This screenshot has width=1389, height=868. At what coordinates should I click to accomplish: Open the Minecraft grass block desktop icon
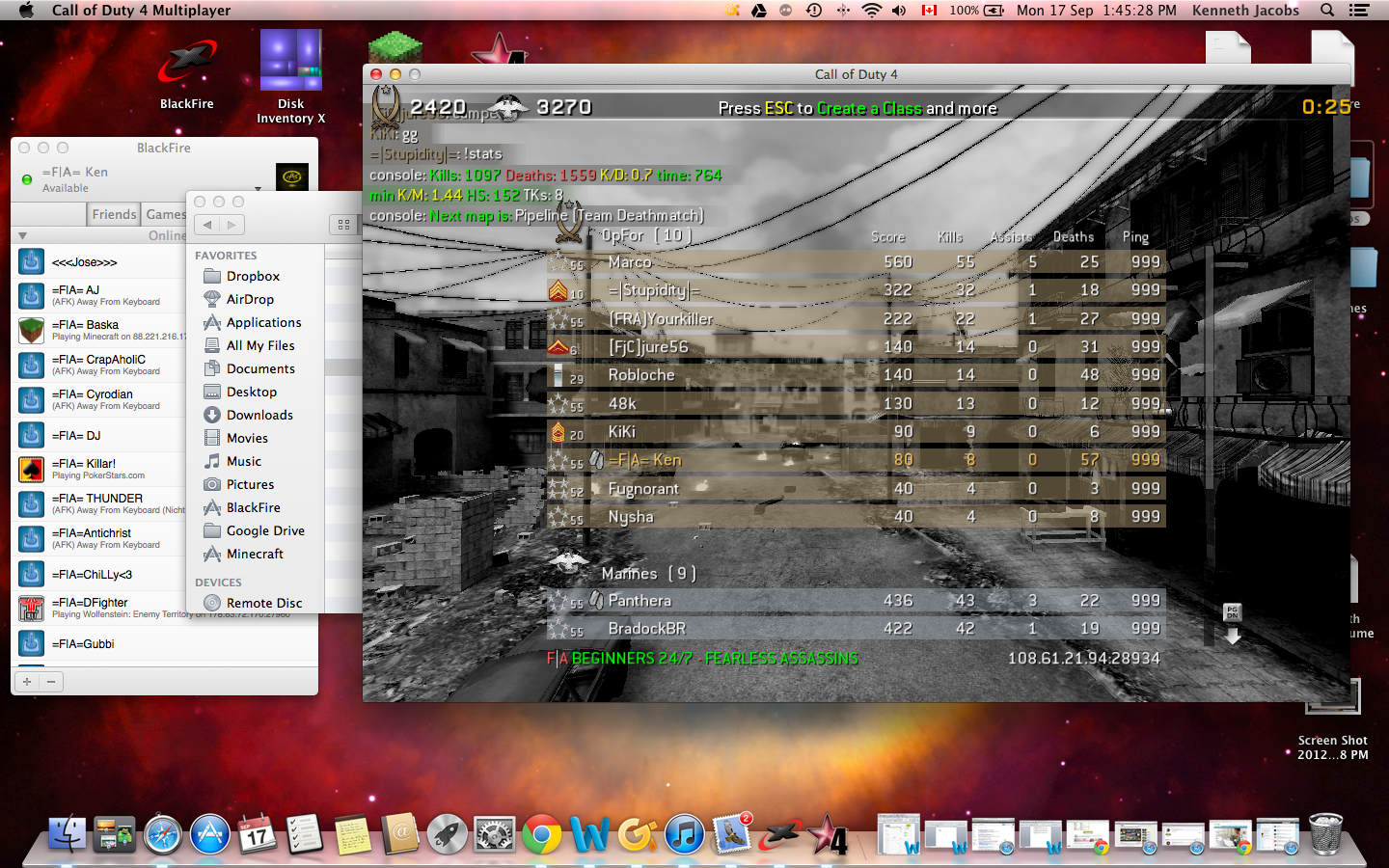395,47
